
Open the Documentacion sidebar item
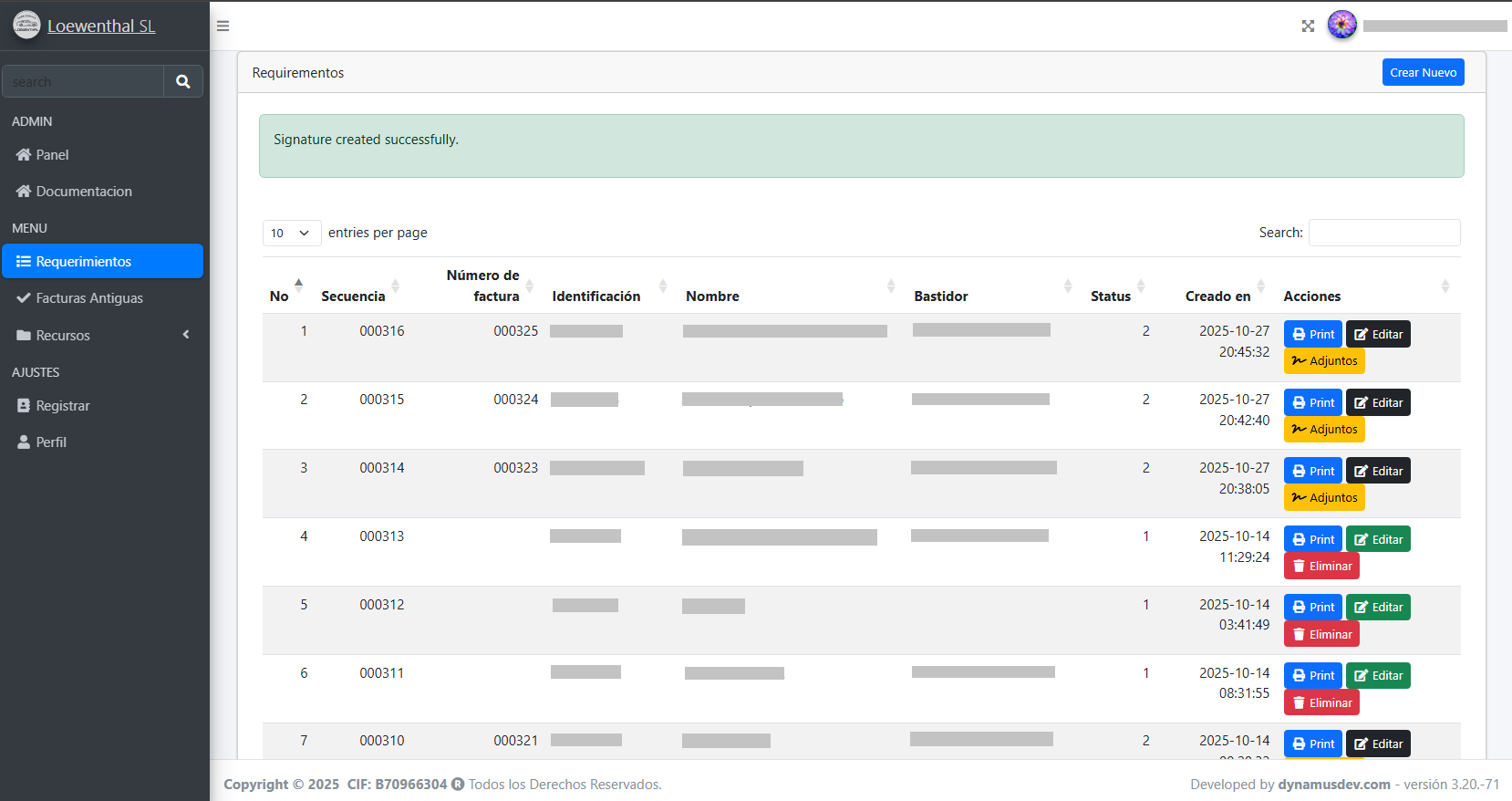tap(84, 192)
